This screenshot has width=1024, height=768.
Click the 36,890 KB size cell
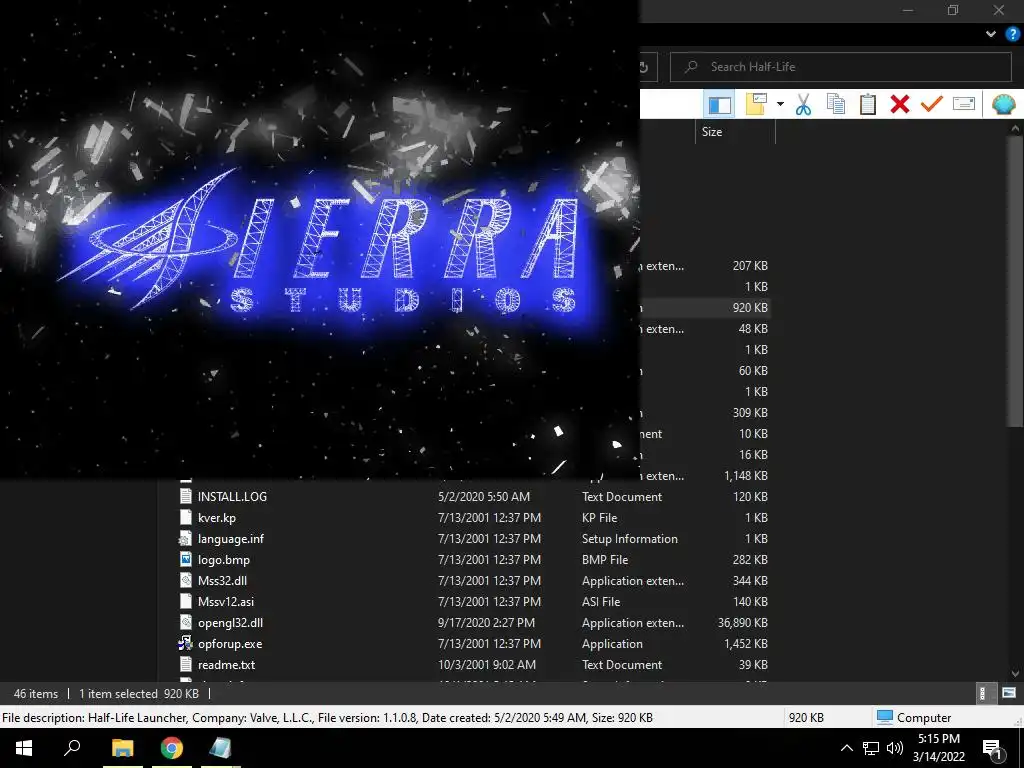(x=743, y=623)
